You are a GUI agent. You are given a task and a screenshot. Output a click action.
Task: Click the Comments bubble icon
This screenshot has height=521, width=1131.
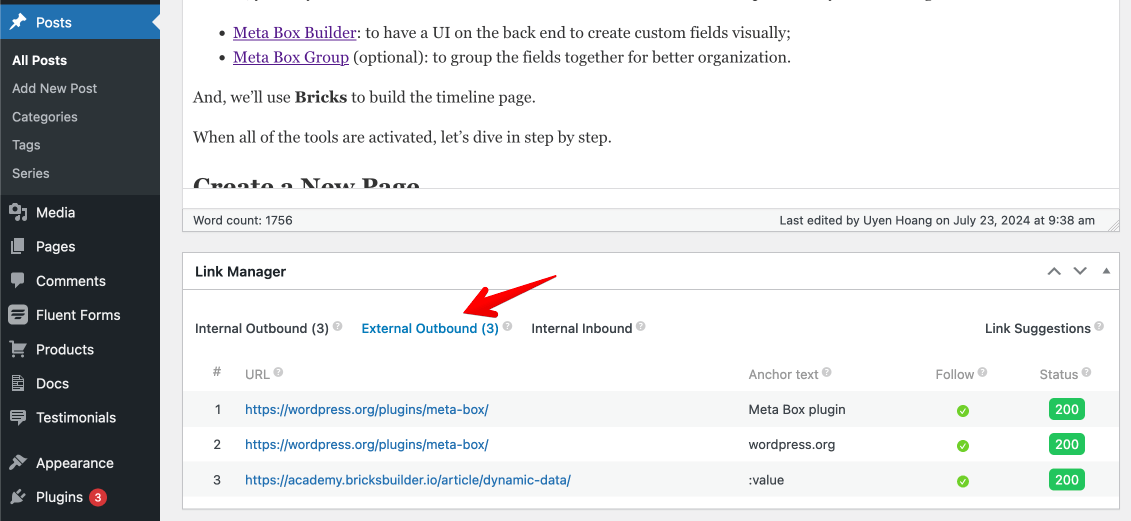tap(18, 281)
